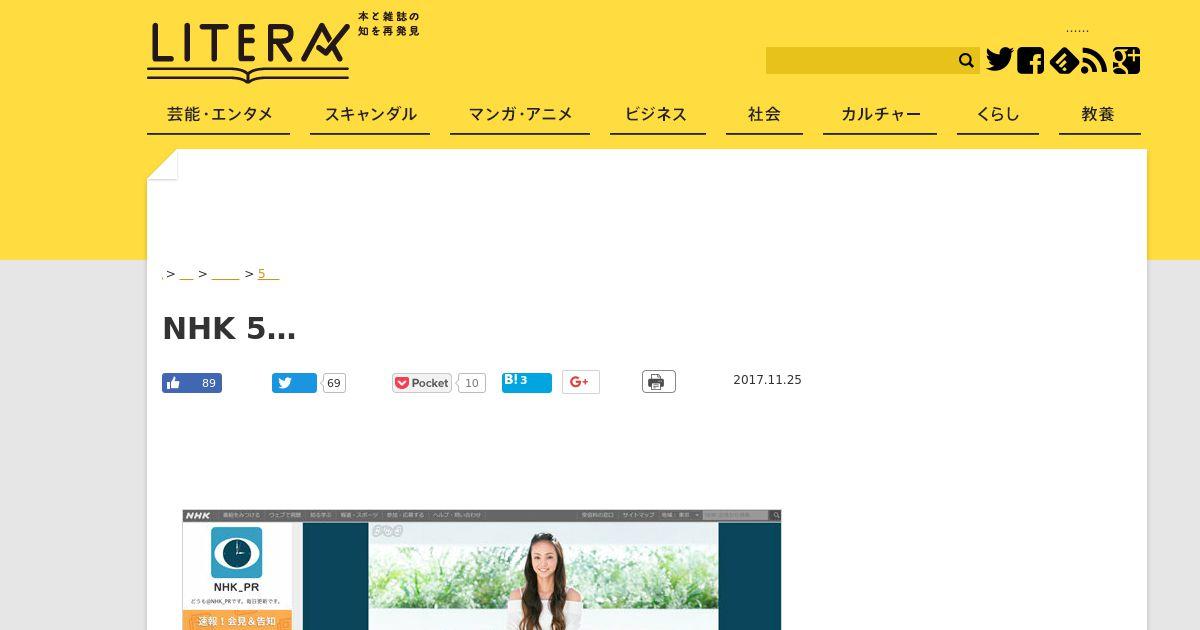Open the Google Plus header icon

click(x=1126, y=60)
